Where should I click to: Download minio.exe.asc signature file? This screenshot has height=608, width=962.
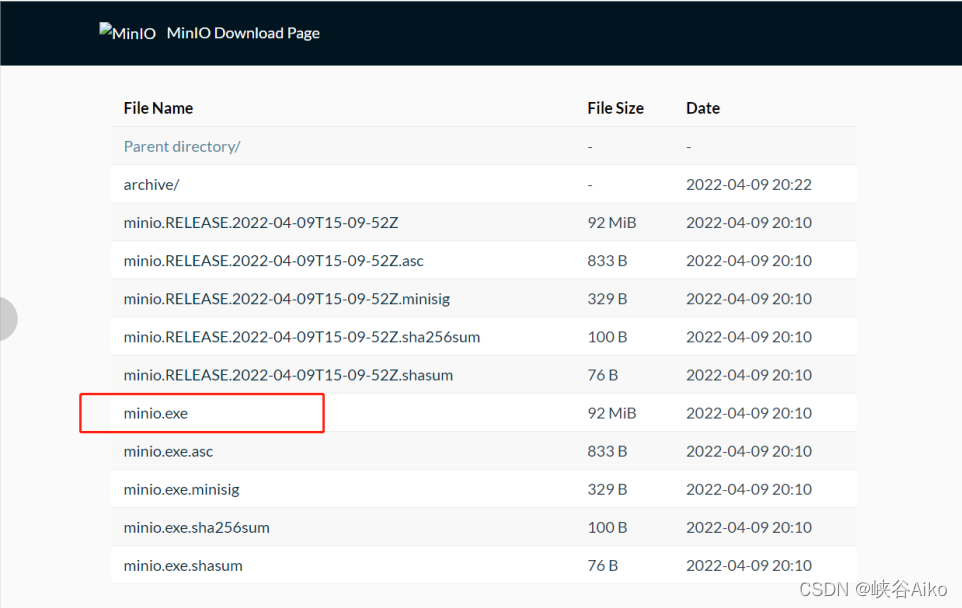168,452
